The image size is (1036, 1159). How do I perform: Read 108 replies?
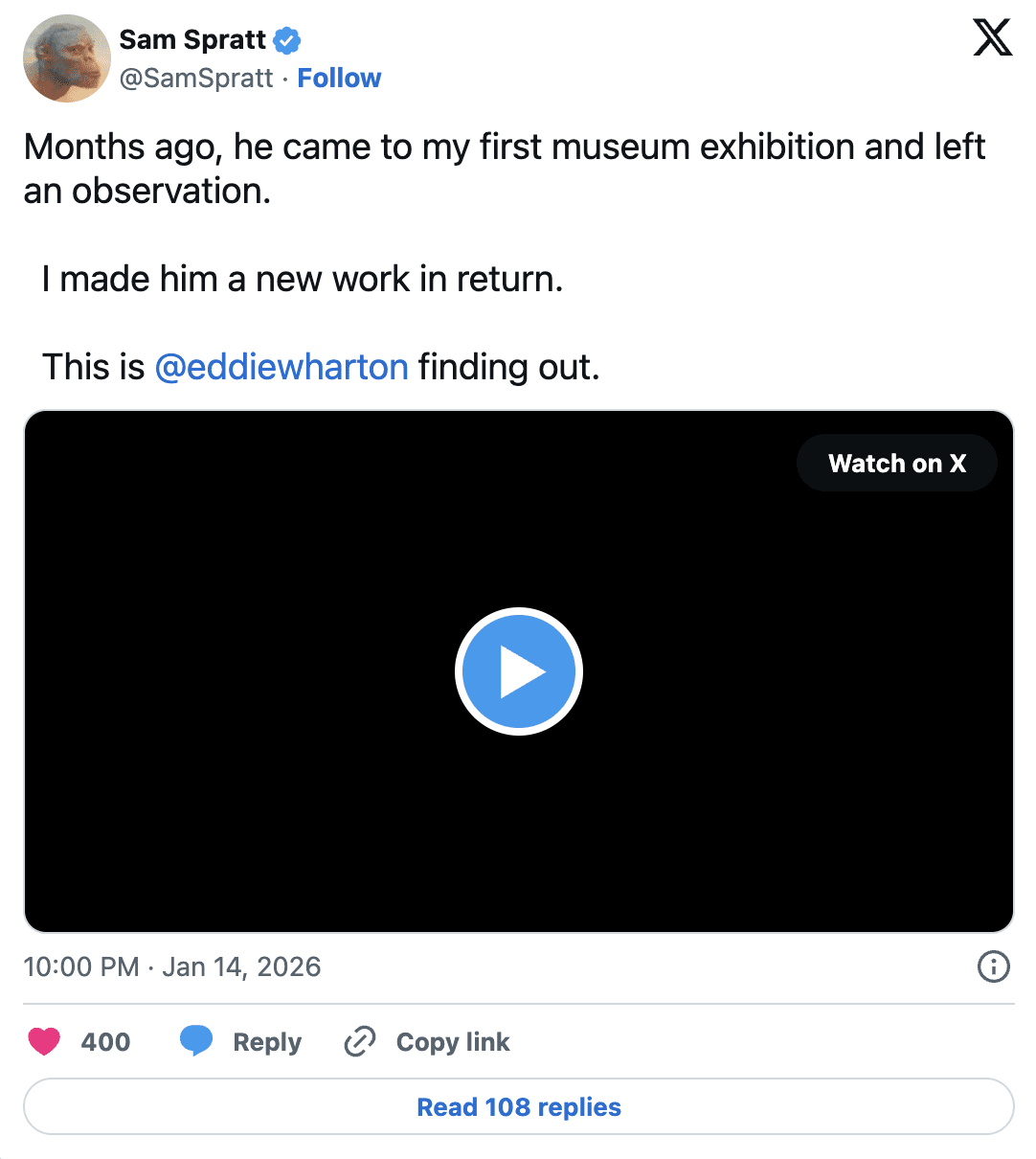click(x=518, y=1107)
